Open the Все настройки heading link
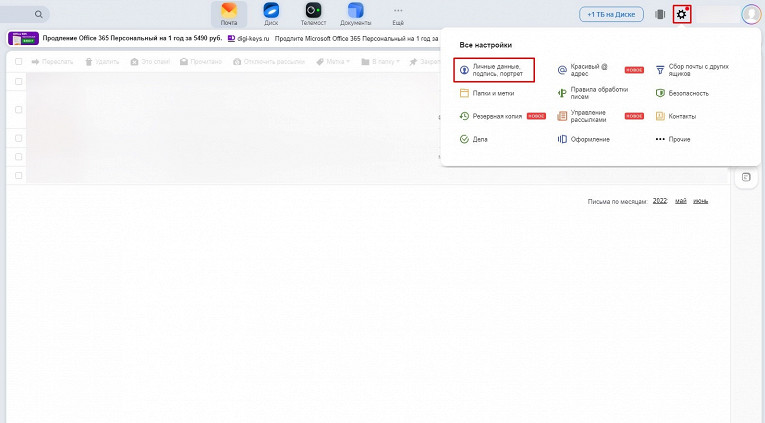 pos(485,45)
